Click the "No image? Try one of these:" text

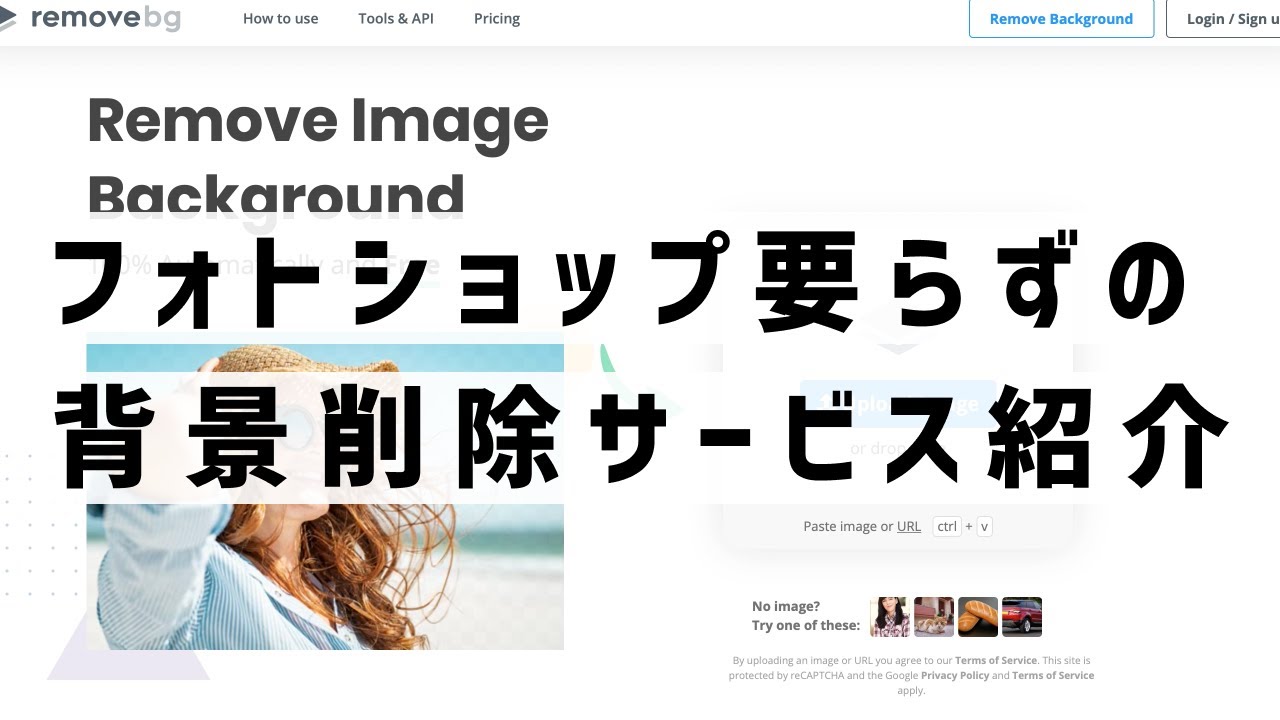point(806,615)
